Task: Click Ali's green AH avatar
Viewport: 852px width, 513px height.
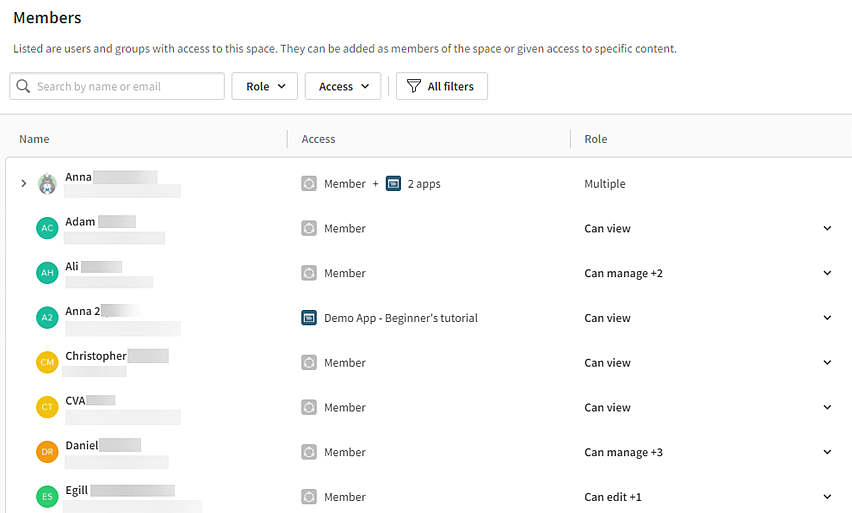Action: click(x=47, y=273)
